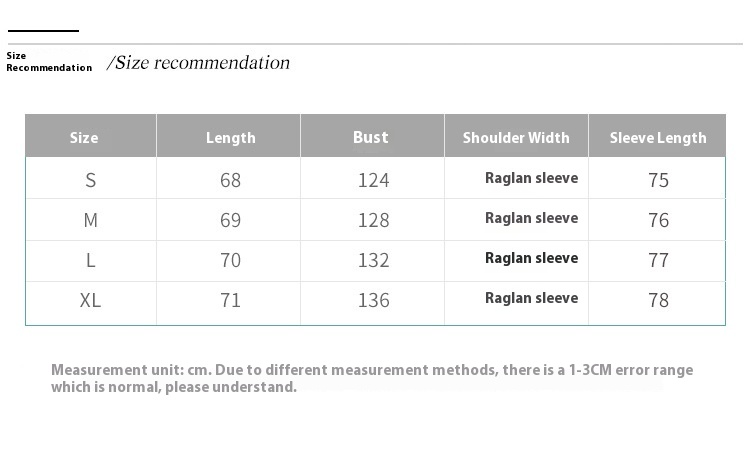Click the XL size cell

pos(91,300)
